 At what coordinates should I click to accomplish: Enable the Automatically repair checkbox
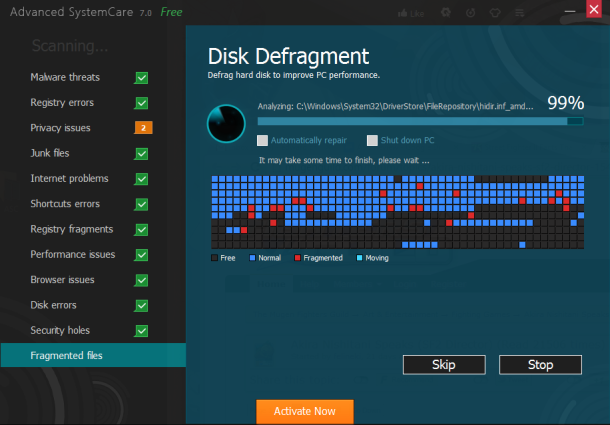263,140
